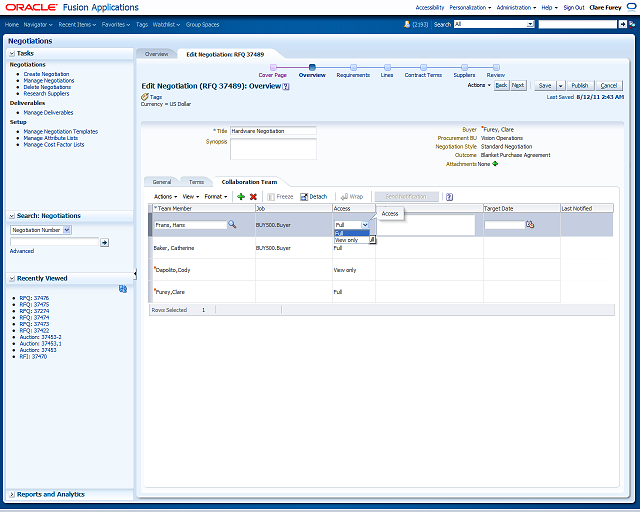Click the green add team member icon
640x512 pixels.
[241, 197]
